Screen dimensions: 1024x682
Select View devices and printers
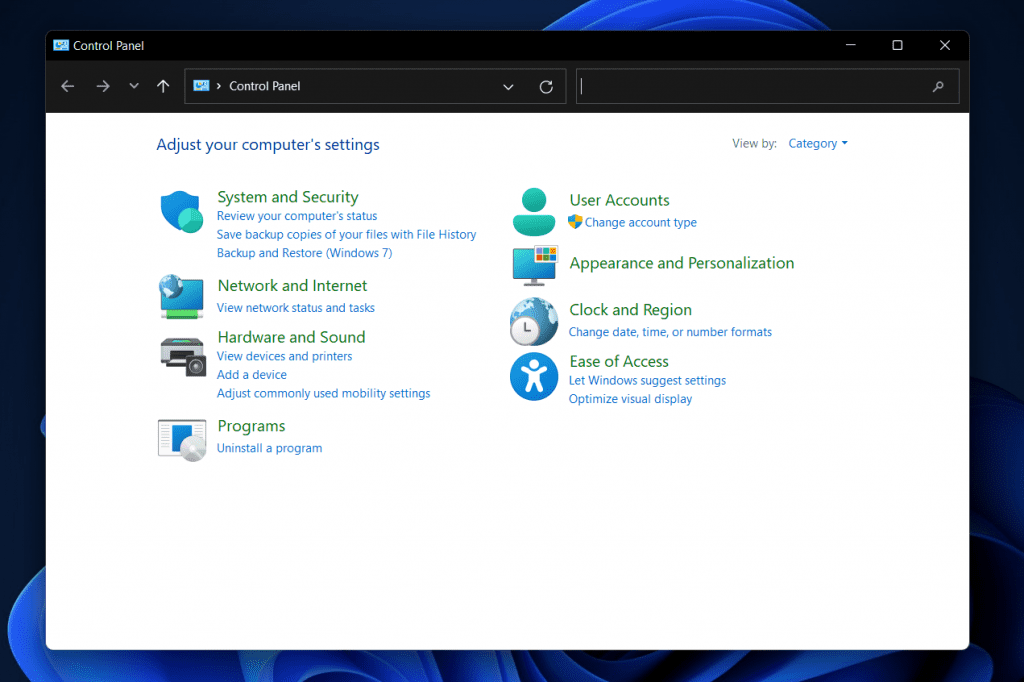click(x=284, y=356)
